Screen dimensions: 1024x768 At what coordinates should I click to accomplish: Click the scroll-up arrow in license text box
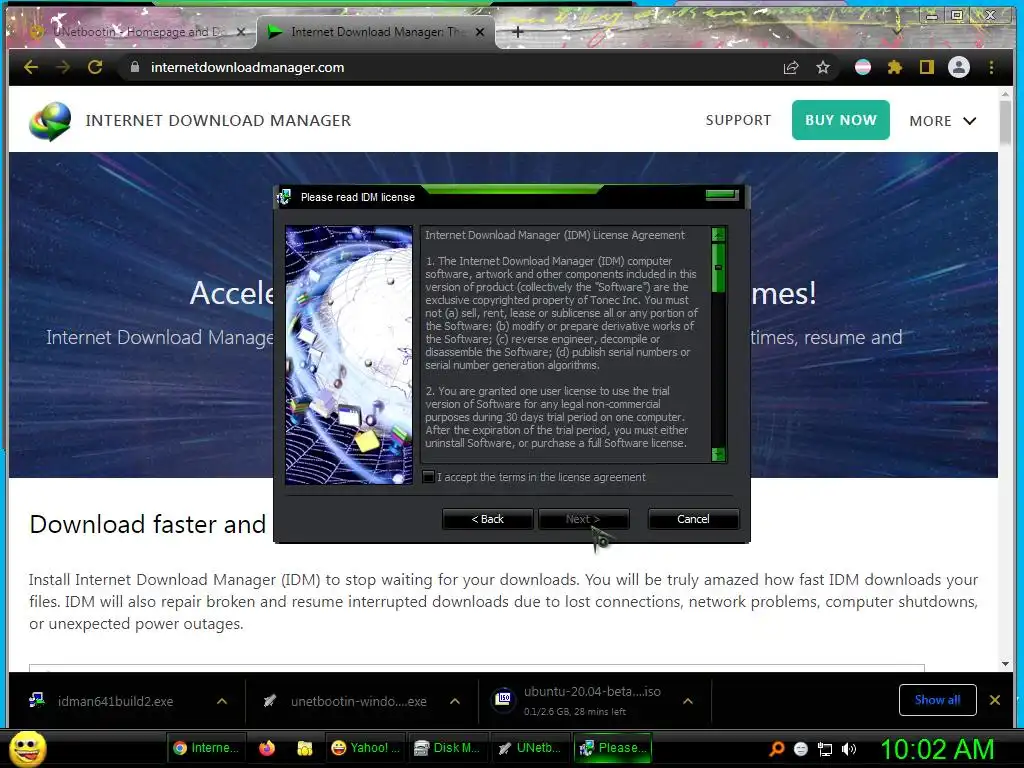pos(718,234)
